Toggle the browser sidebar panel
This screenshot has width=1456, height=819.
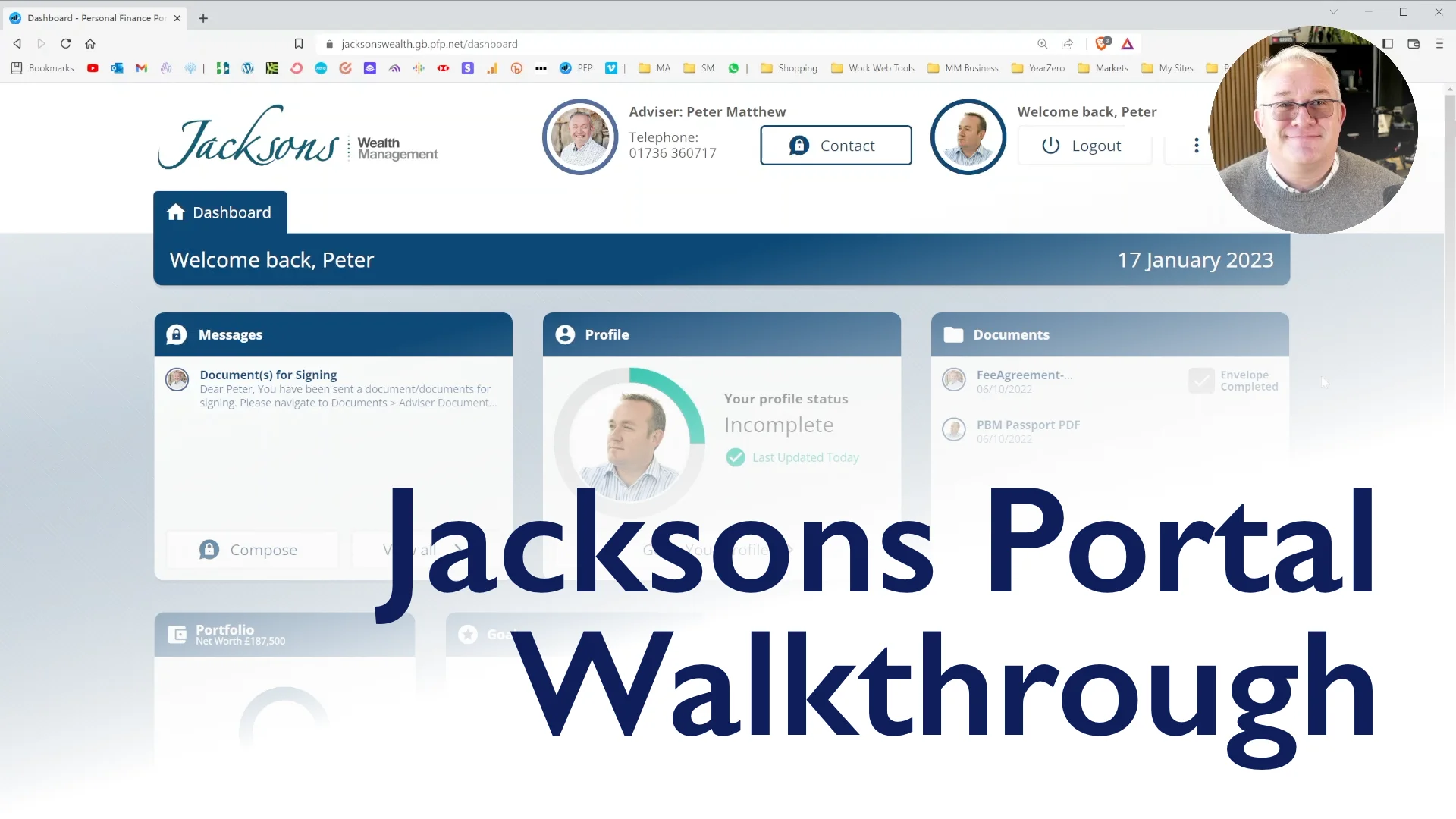(1388, 44)
